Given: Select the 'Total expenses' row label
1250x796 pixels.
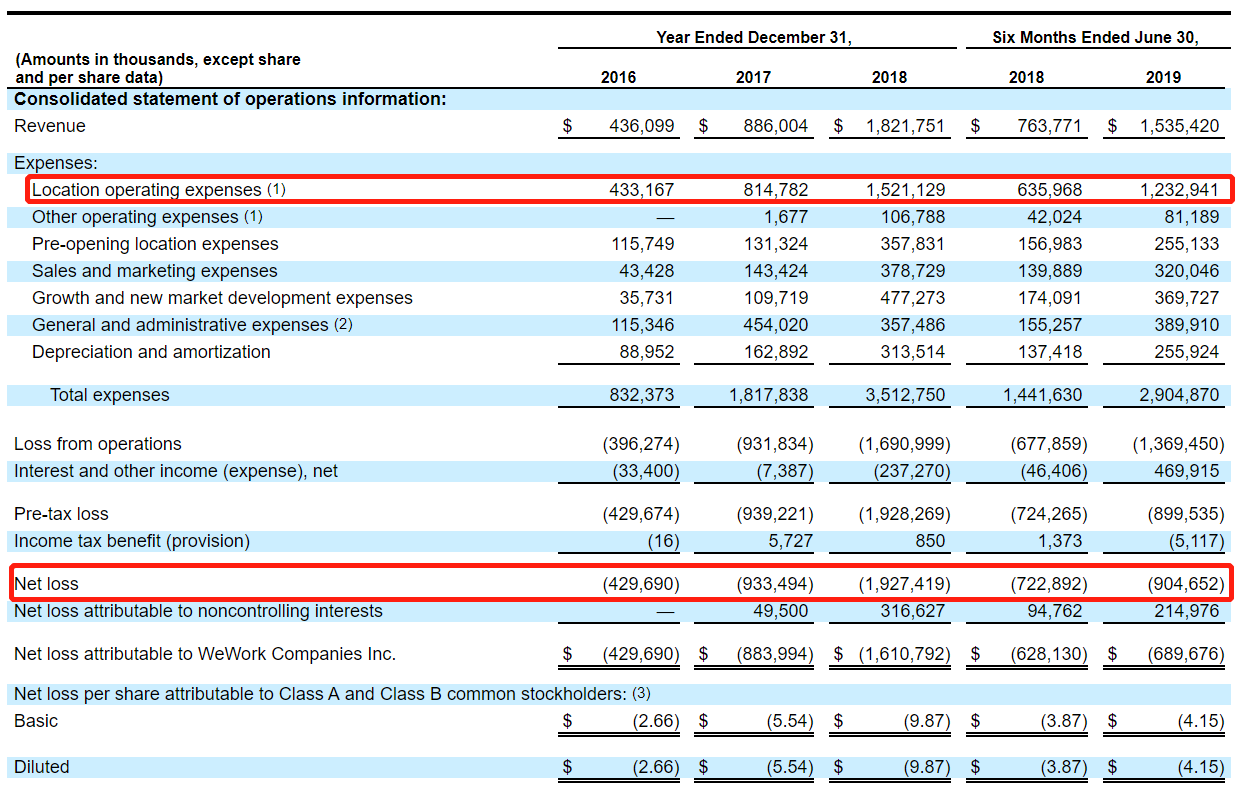Looking at the screenshot, I should pos(110,395).
